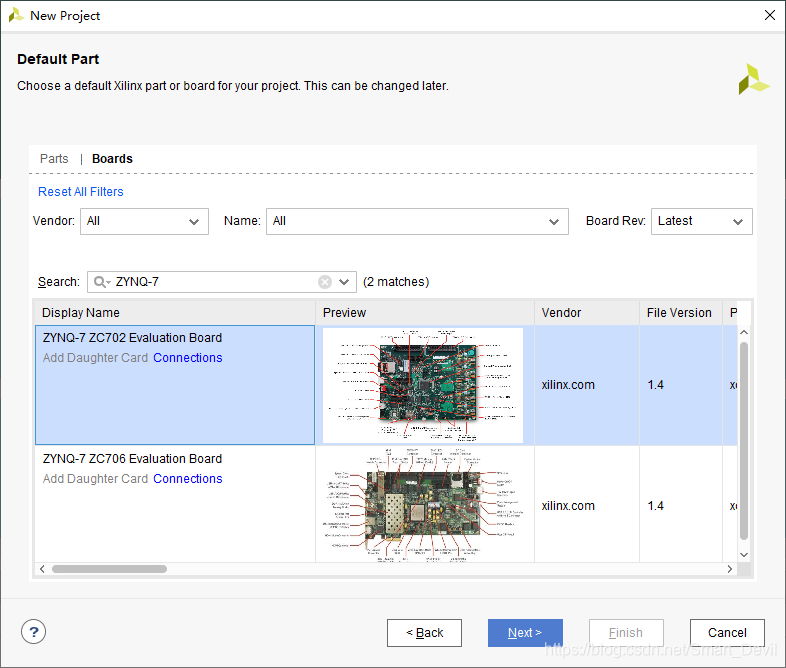The height and width of the screenshot is (668, 786).
Task: Click the horizontal scroll left arrow
Action: point(42,569)
